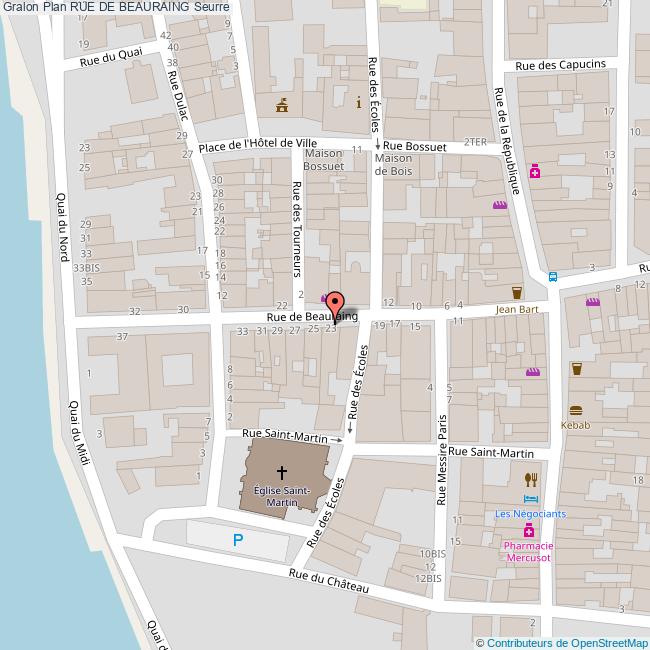Click the café cup icon above Kebab
650x650 pixels.
tap(577, 369)
